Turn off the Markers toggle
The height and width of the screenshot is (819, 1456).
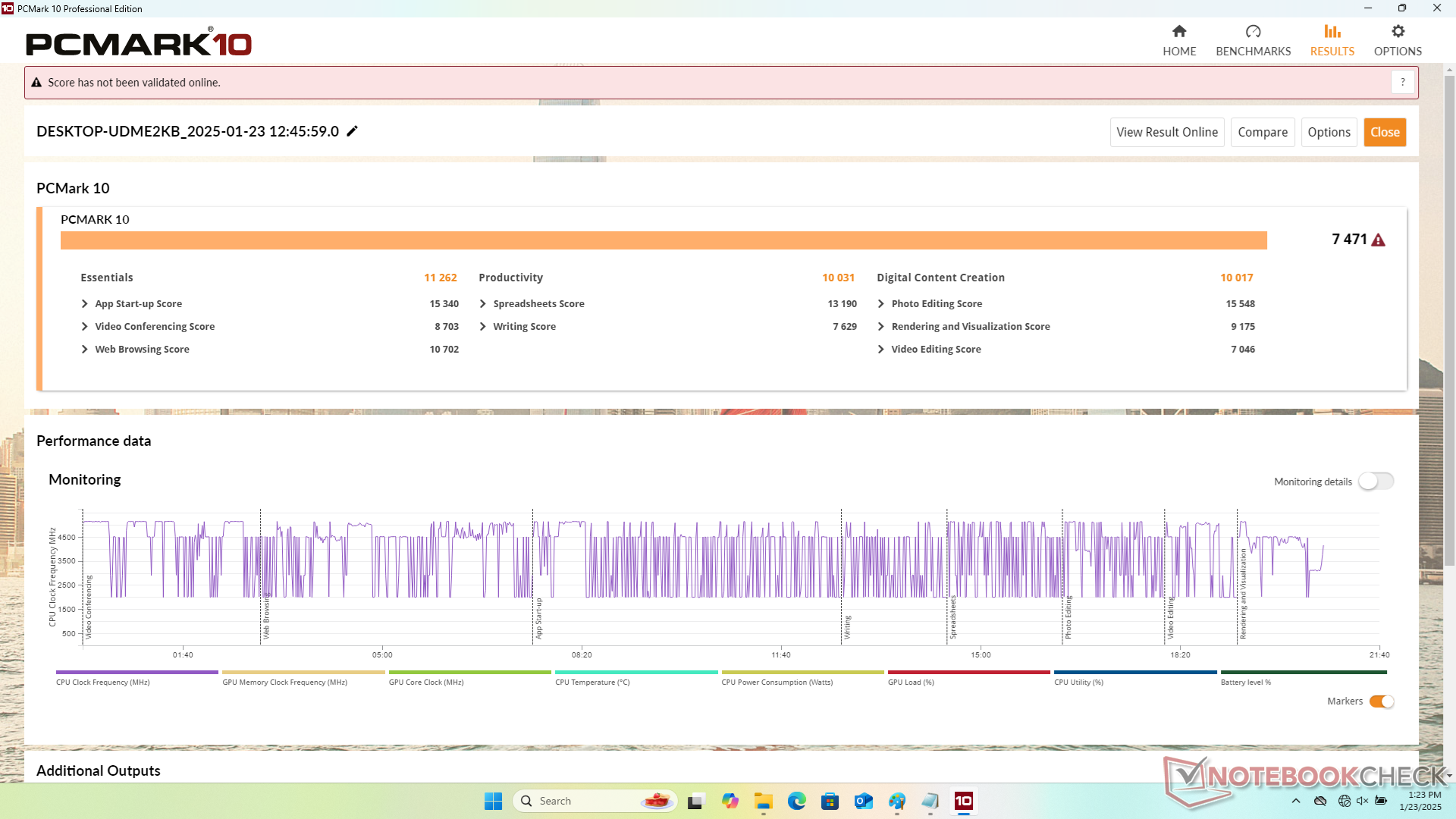pyautogui.click(x=1381, y=701)
